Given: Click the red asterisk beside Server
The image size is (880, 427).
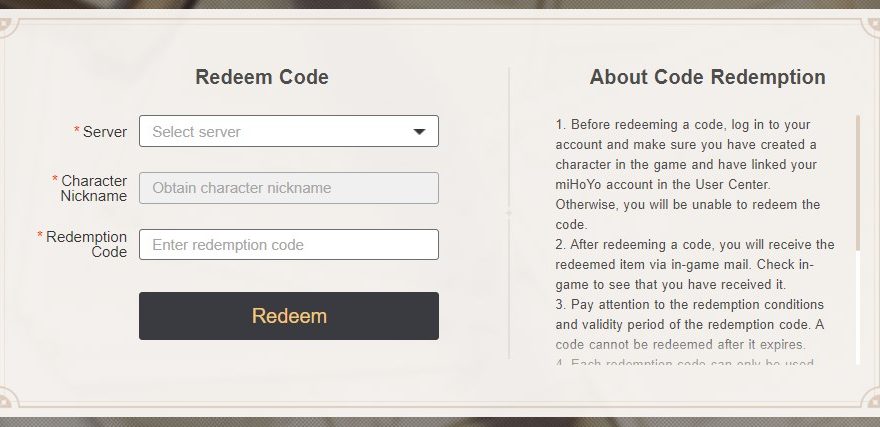Looking at the screenshot, I should (77, 131).
